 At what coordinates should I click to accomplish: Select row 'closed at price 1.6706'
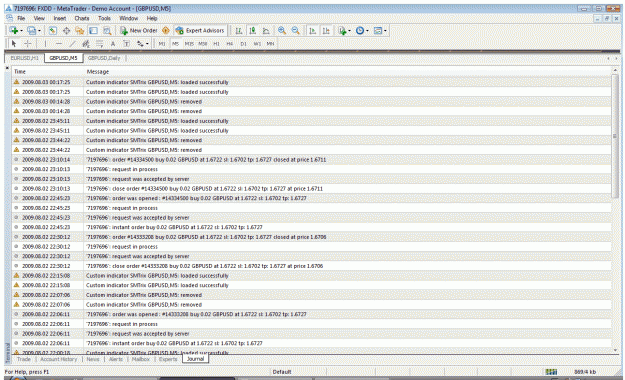pos(312,237)
